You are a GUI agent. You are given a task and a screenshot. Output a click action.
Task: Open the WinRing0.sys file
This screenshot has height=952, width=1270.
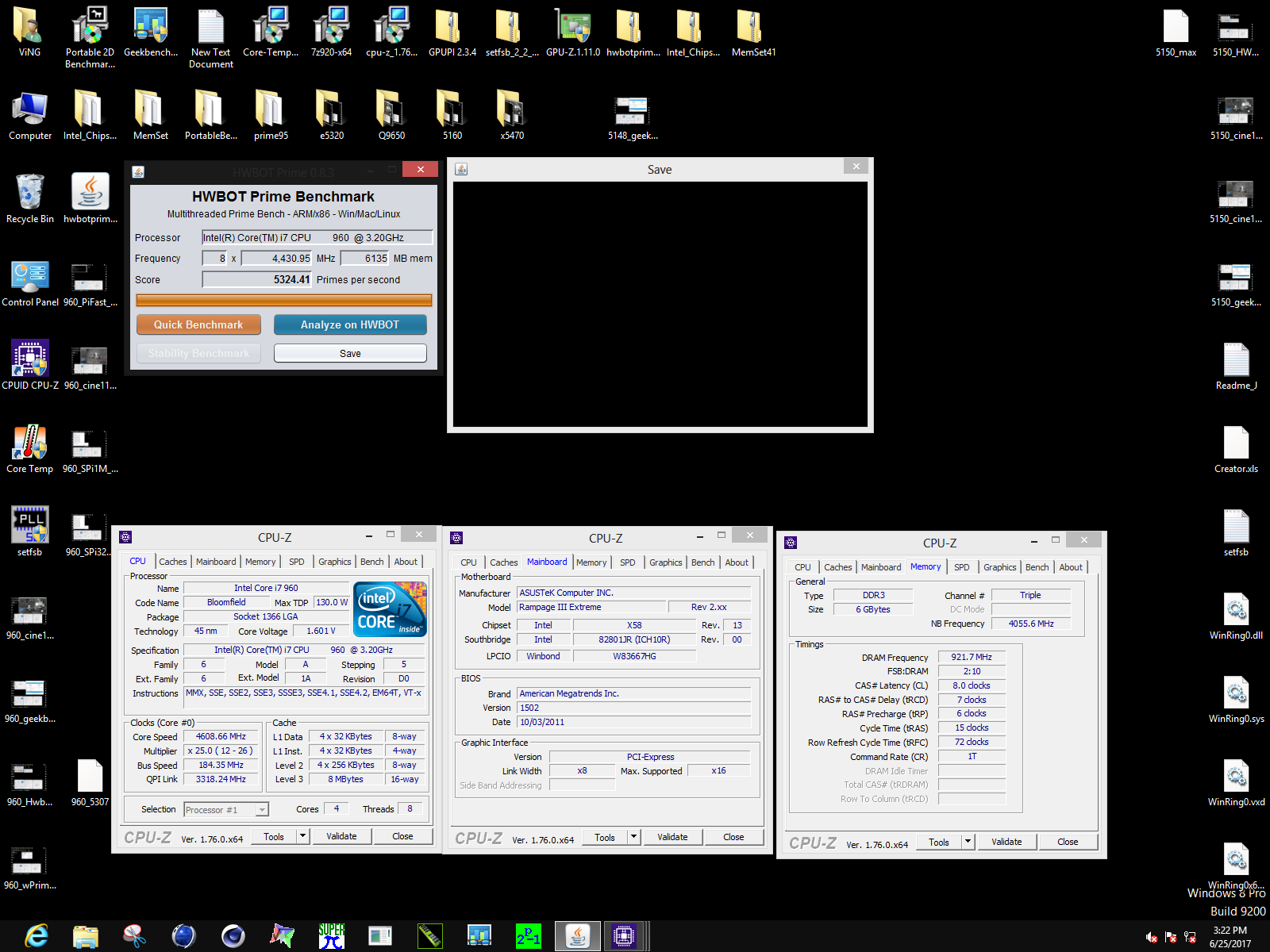click(x=1236, y=698)
